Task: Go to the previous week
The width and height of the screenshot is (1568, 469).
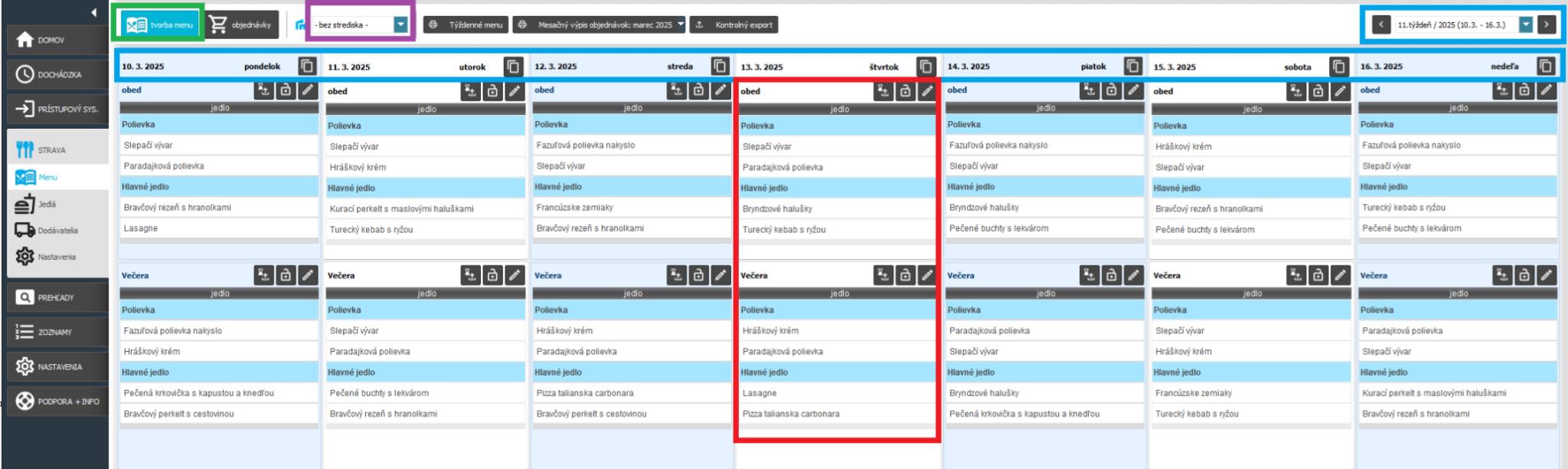Action: pyautogui.click(x=1381, y=25)
